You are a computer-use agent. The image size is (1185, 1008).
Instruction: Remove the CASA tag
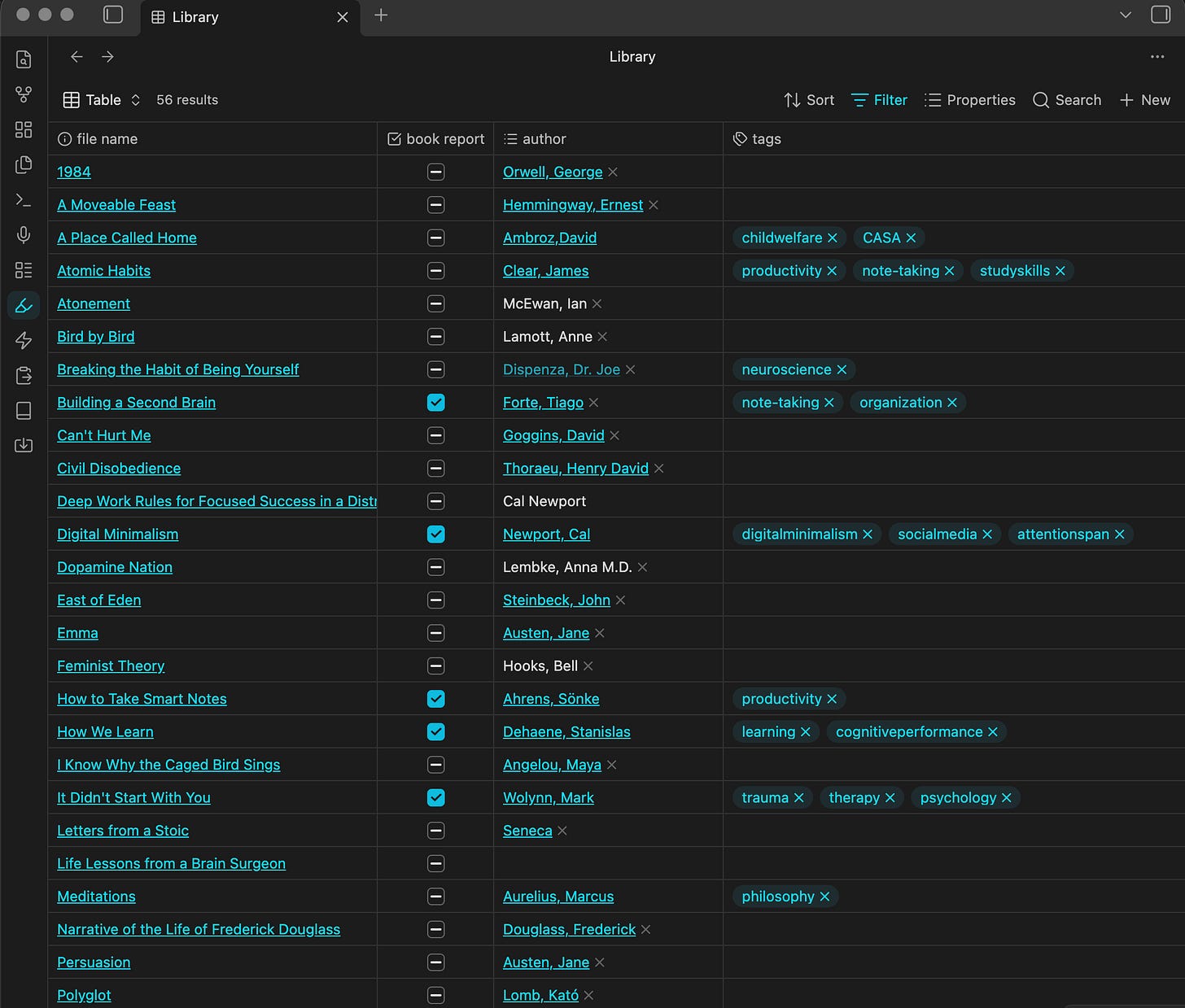click(911, 238)
